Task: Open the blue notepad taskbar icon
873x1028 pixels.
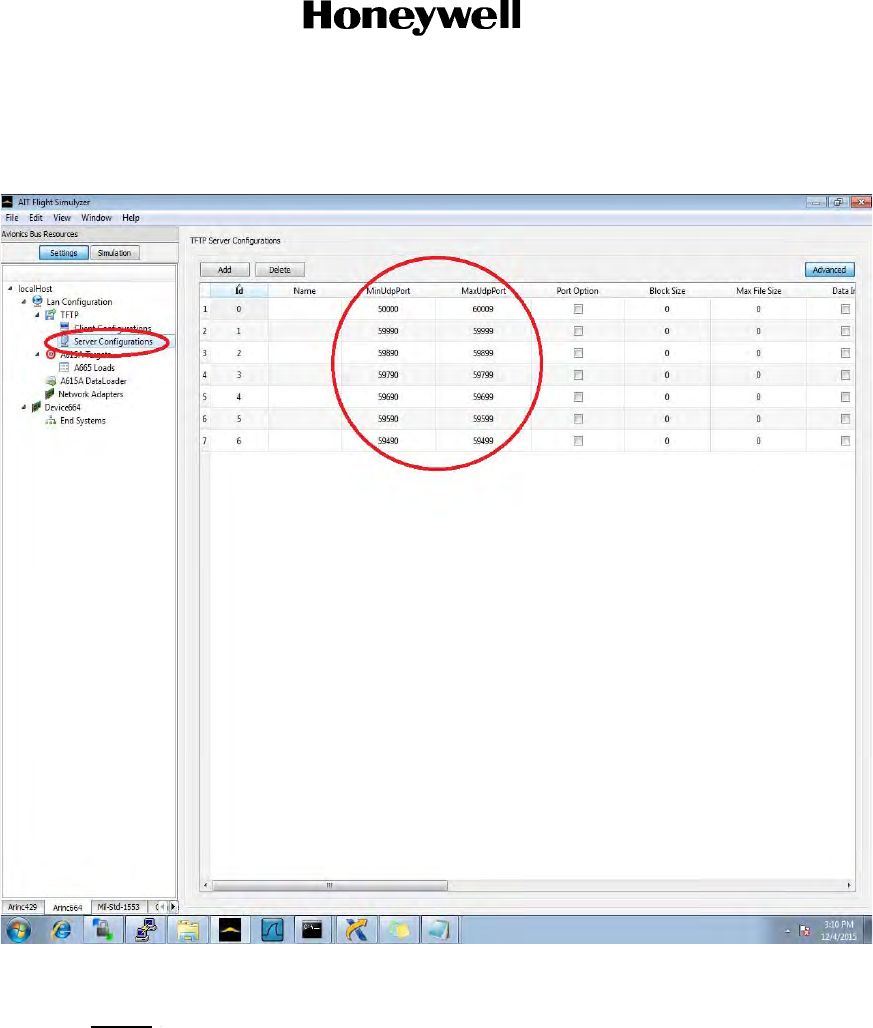Action: tap(439, 930)
